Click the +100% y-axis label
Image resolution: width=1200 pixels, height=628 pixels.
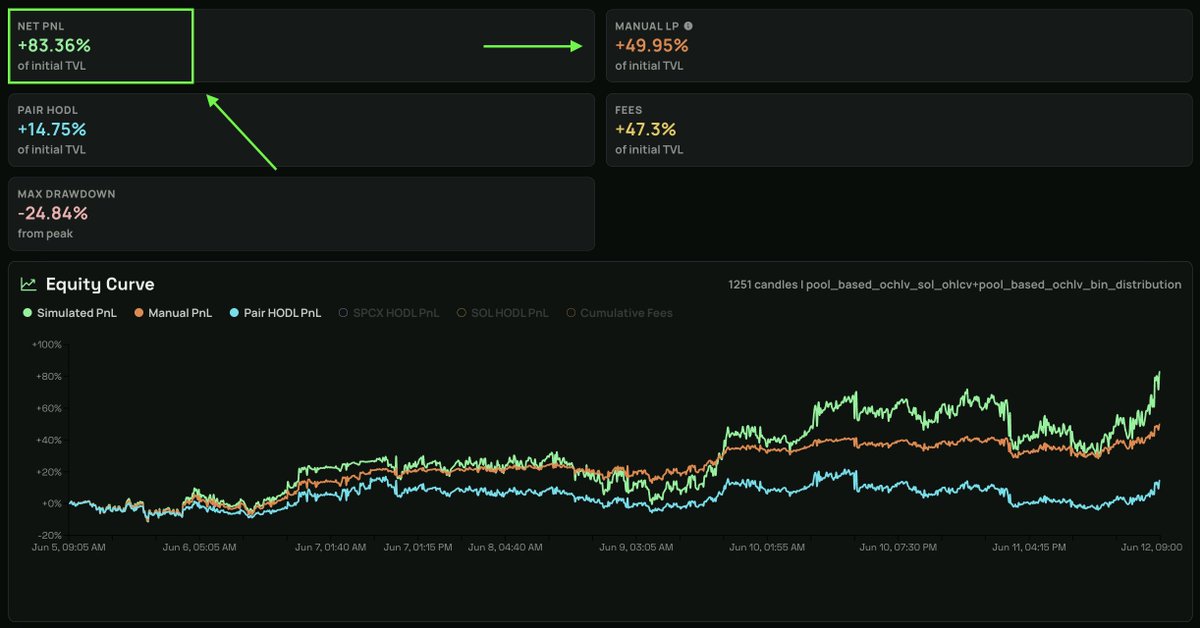tap(46, 344)
